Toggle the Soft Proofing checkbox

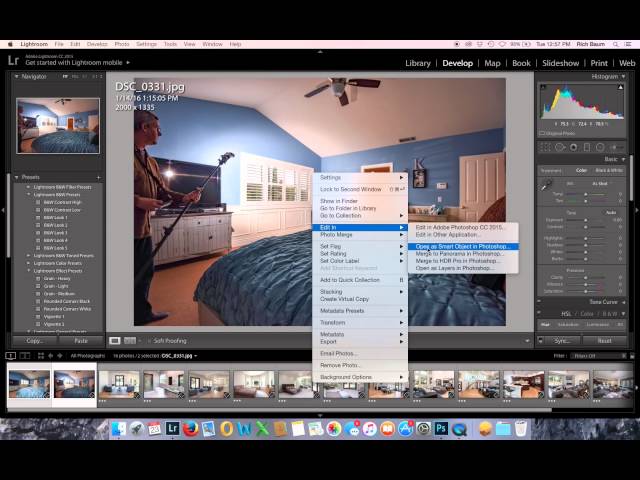click(x=149, y=340)
